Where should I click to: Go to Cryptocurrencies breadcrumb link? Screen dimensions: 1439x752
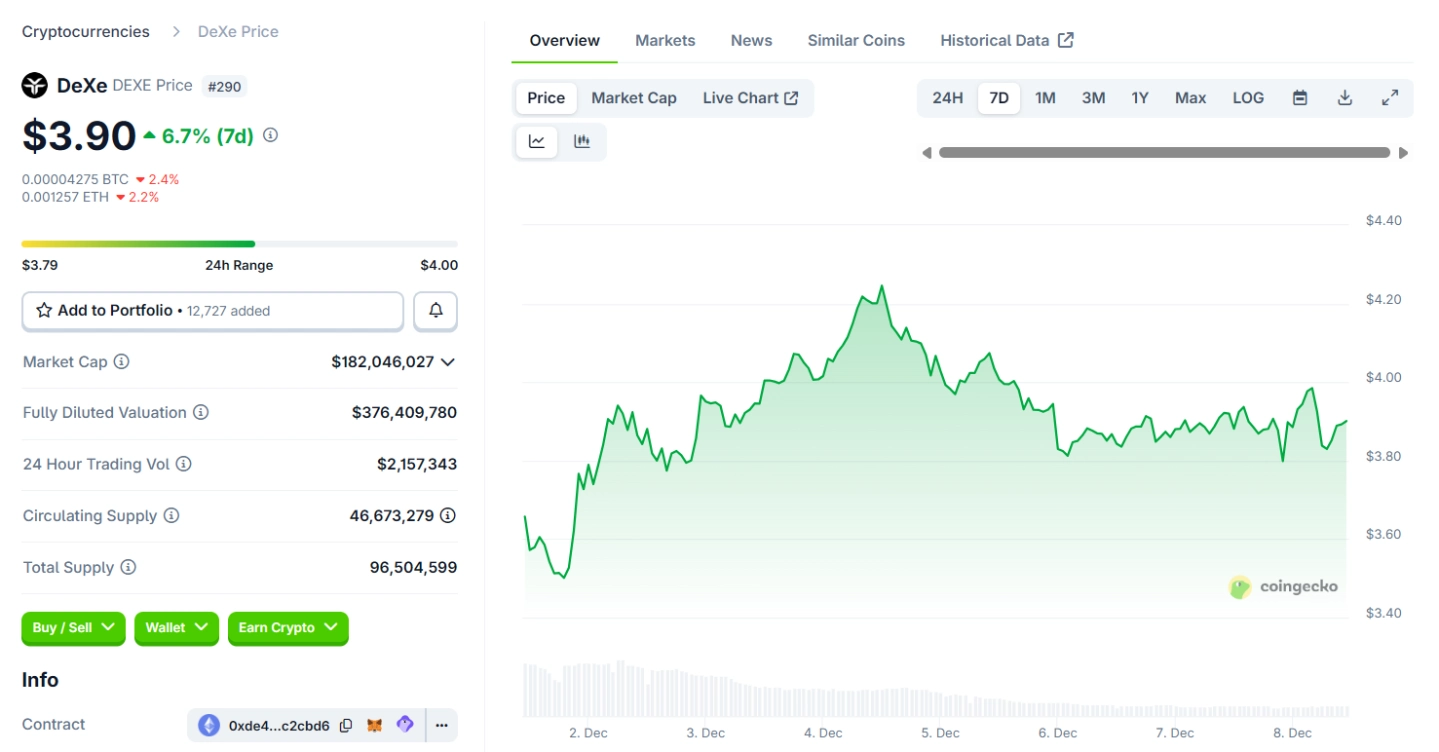tap(86, 32)
